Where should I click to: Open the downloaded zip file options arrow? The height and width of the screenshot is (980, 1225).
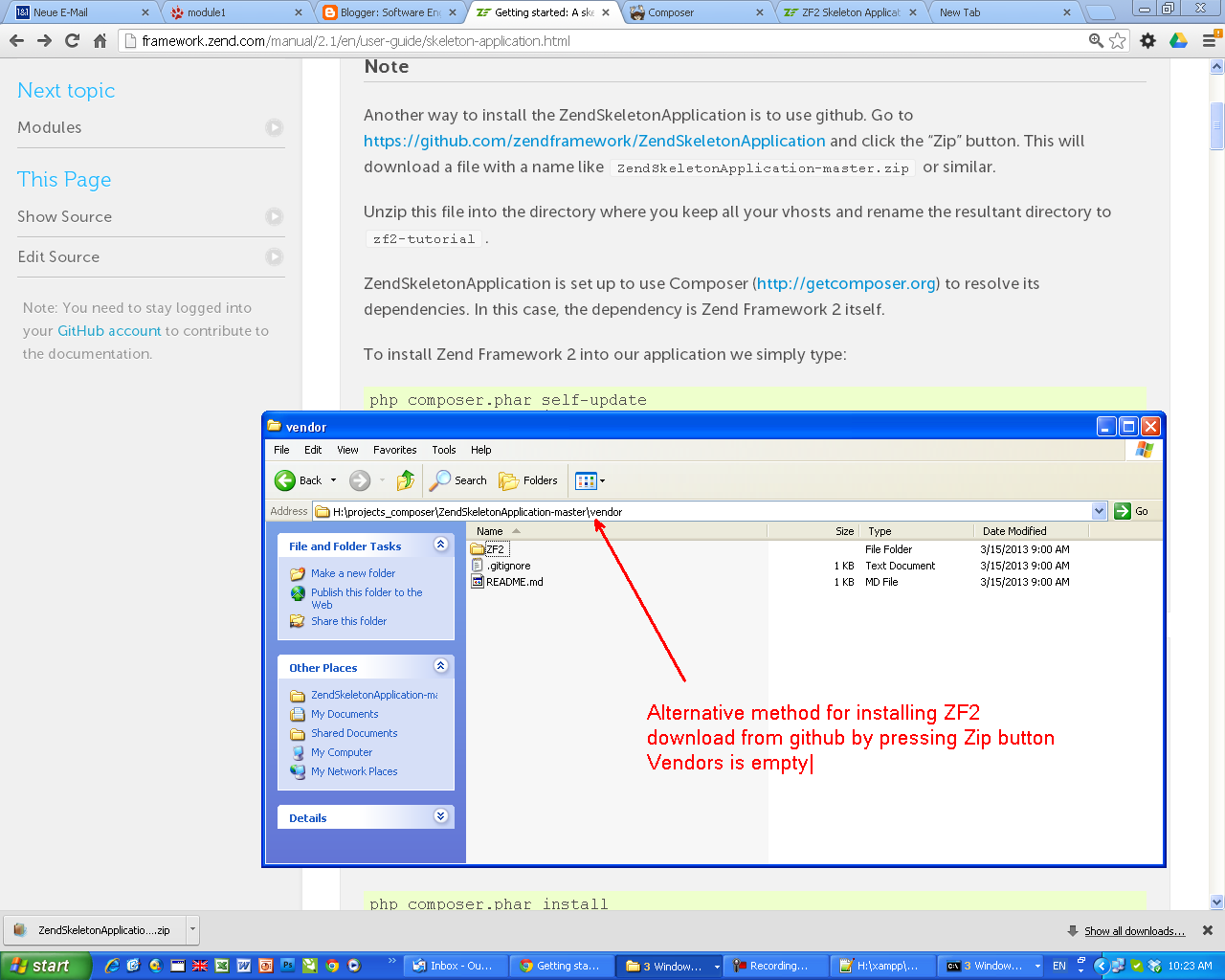[x=192, y=929]
